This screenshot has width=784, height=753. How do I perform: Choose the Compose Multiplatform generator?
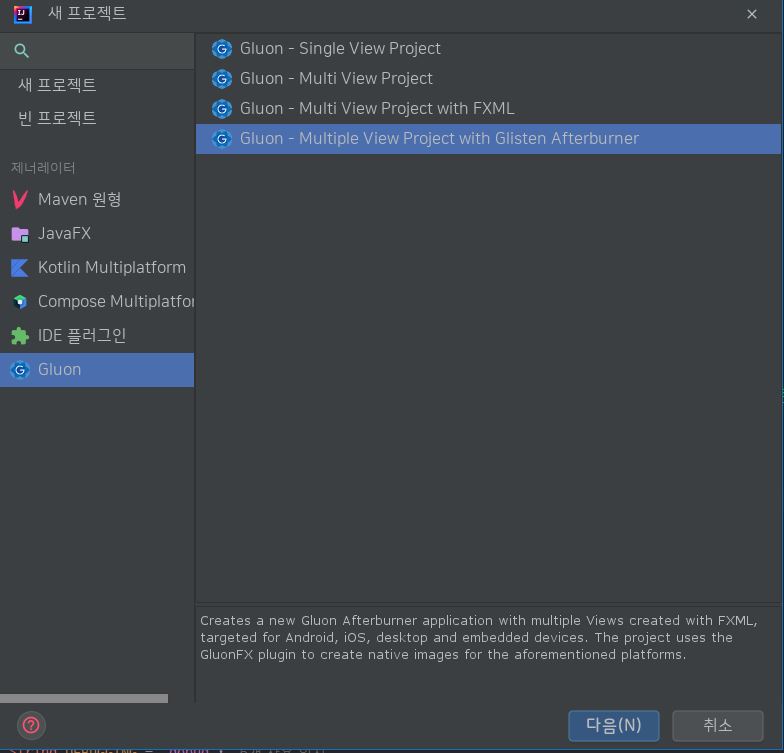[x=97, y=302]
